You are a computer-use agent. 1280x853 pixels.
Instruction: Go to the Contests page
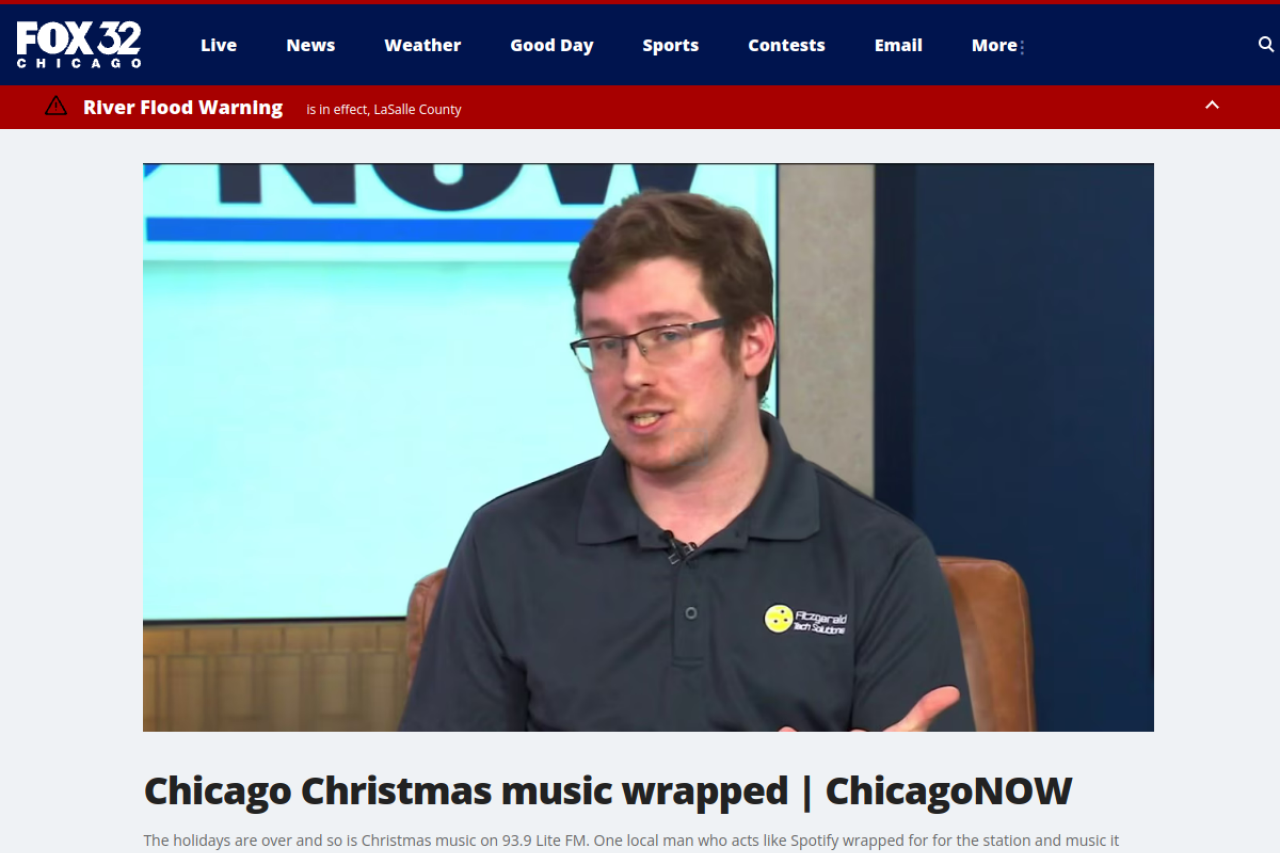tap(787, 45)
